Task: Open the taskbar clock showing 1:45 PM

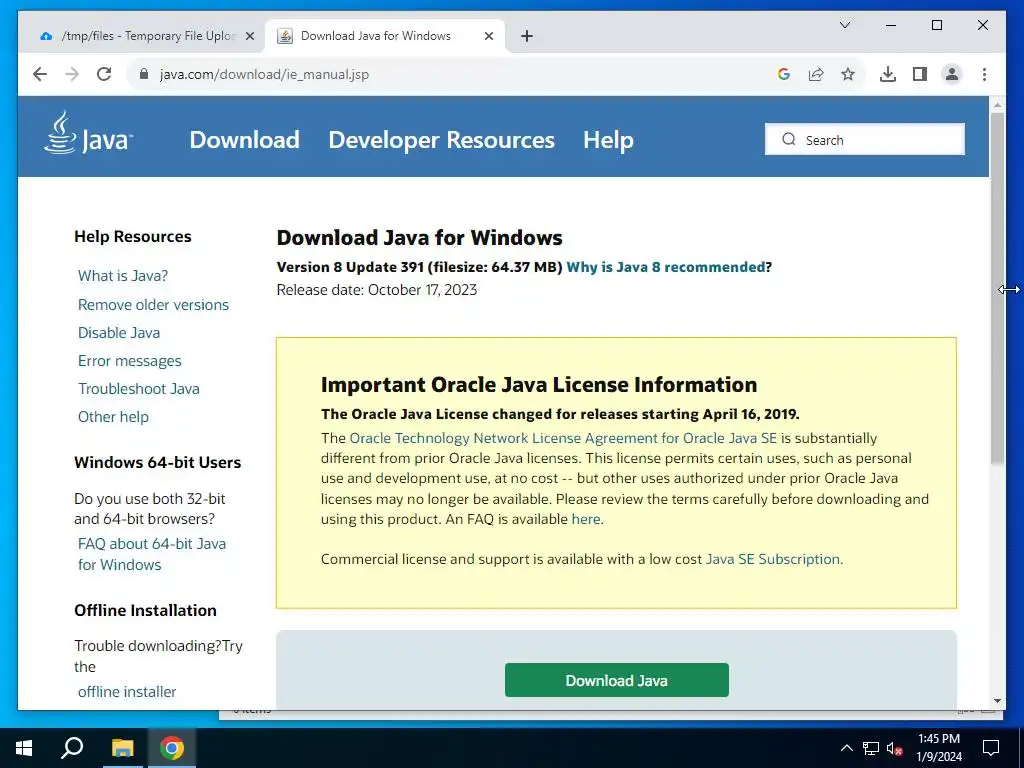Action: [x=938, y=748]
